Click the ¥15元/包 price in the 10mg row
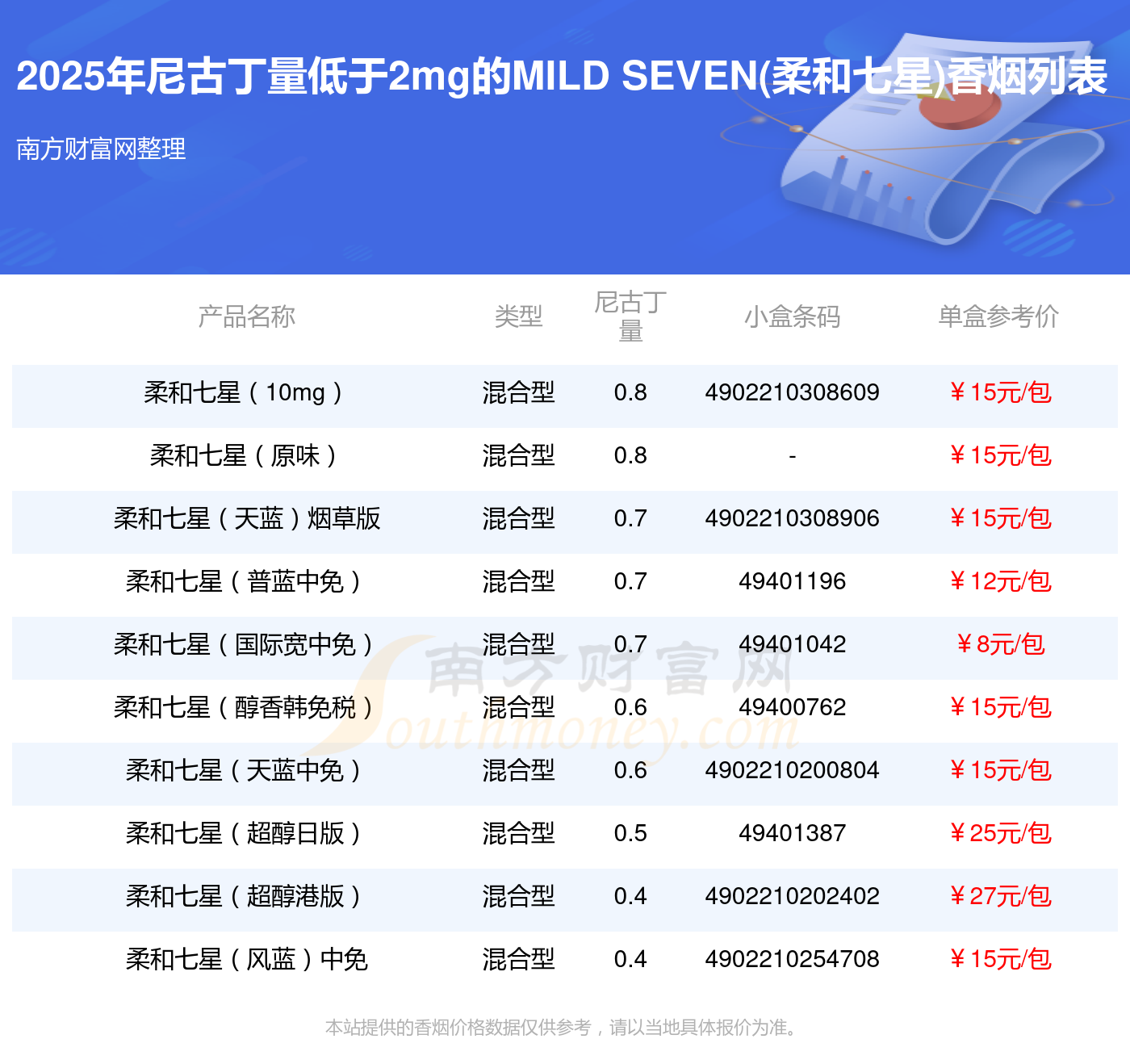 (x=999, y=392)
